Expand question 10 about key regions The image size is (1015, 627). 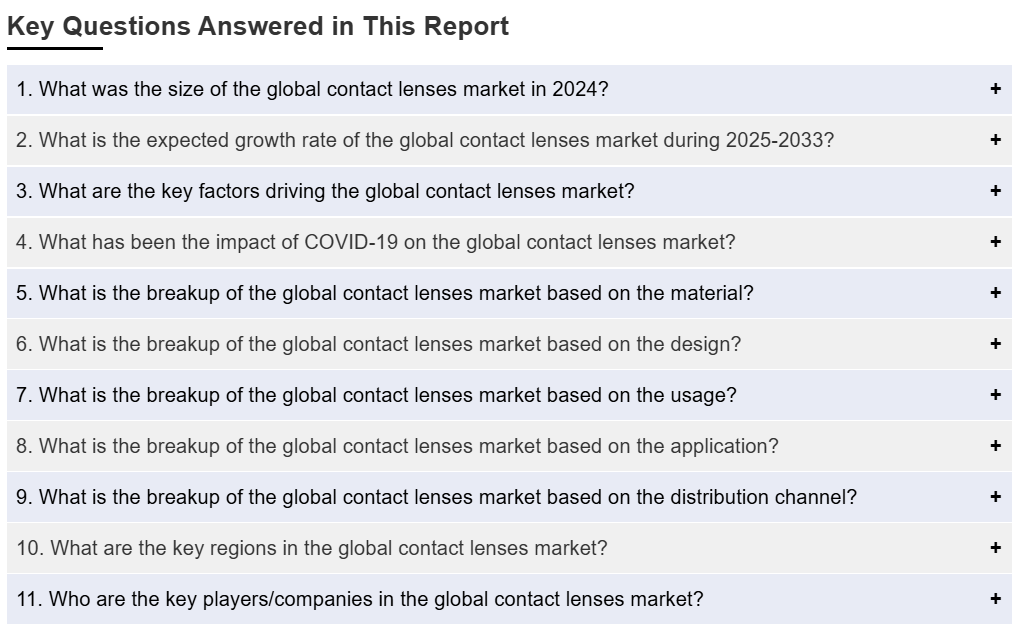pyautogui.click(x=311, y=548)
